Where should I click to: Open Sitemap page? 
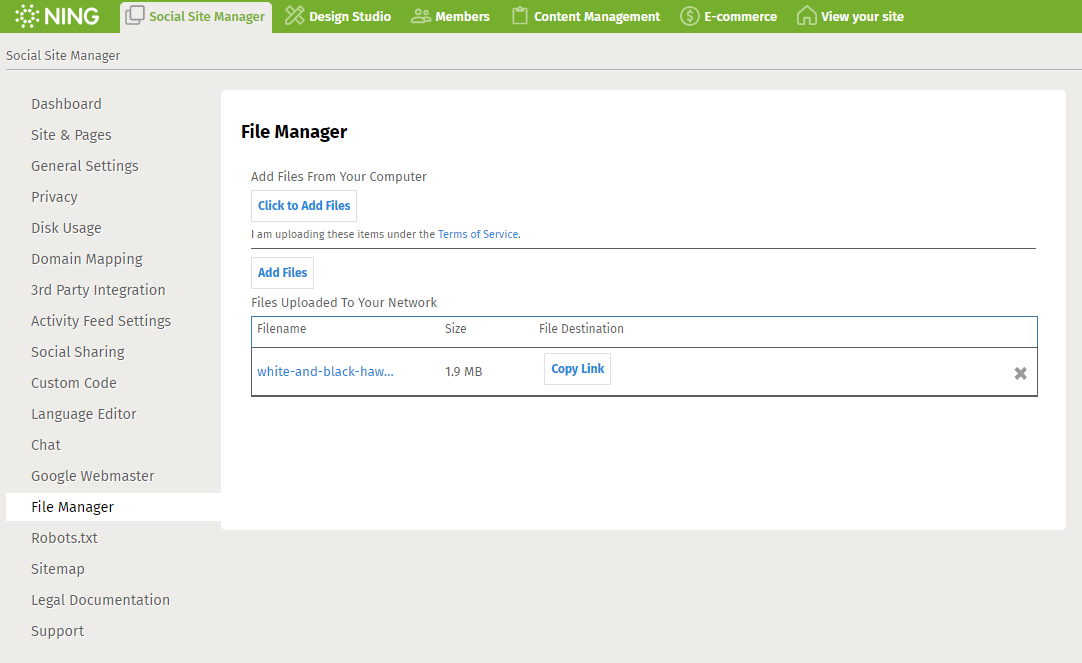[58, 569]
